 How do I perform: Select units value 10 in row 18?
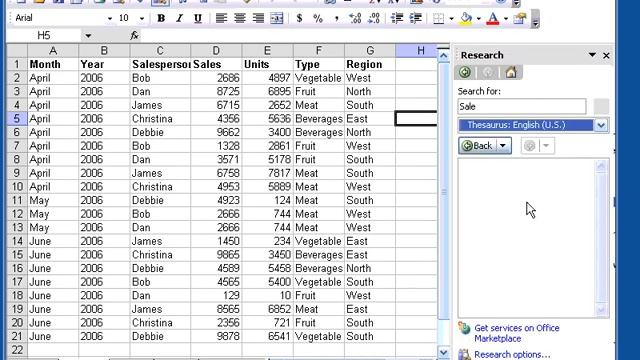coord(268,296)
